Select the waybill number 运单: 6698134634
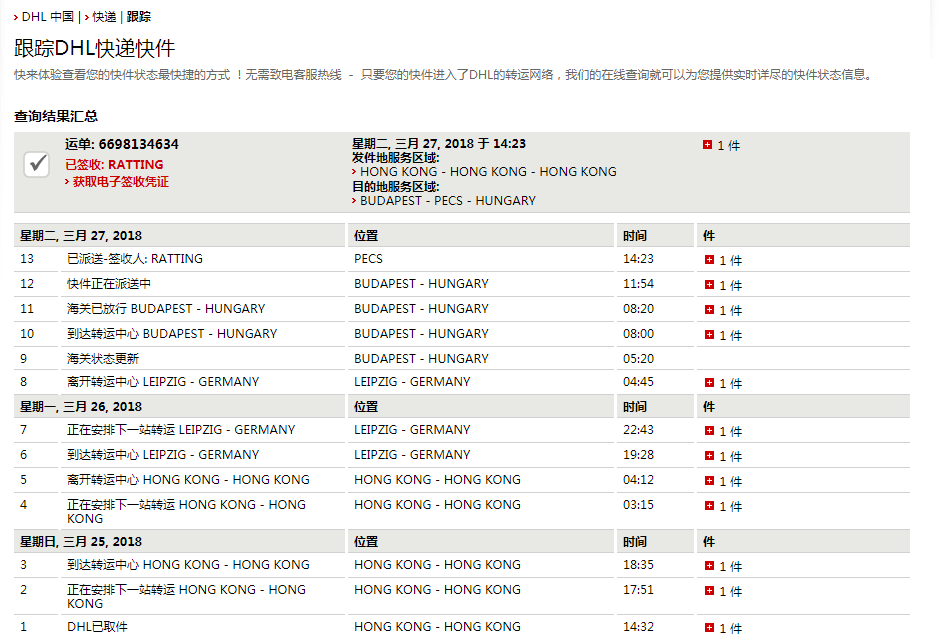Image resolution: width=946 pixels, height=638 pixels. [x=122, y=144]
